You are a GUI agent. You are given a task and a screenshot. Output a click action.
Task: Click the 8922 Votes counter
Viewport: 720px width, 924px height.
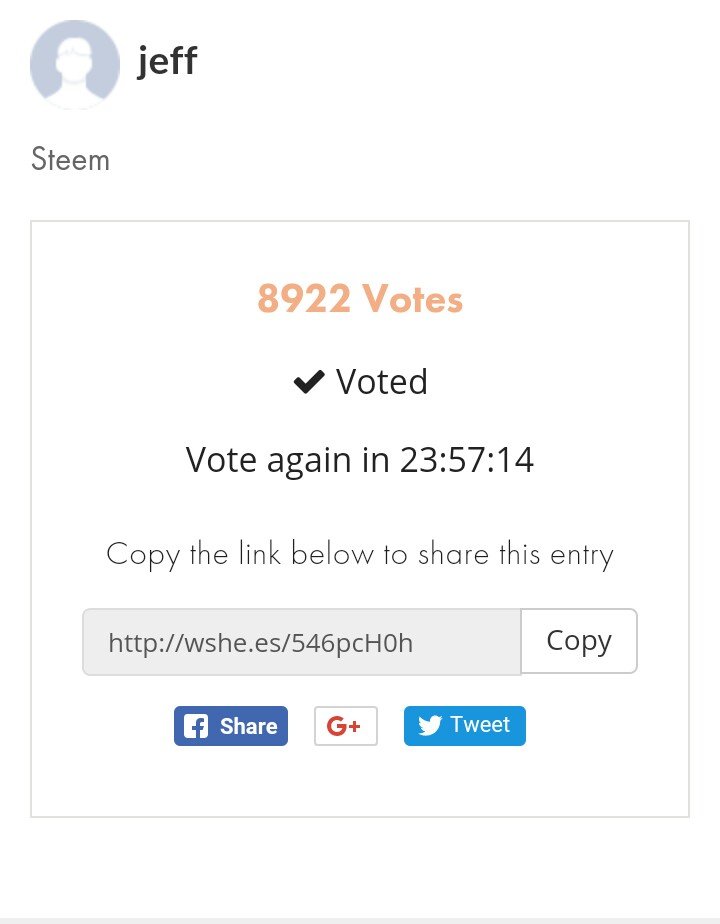click(x=360, y=299)
